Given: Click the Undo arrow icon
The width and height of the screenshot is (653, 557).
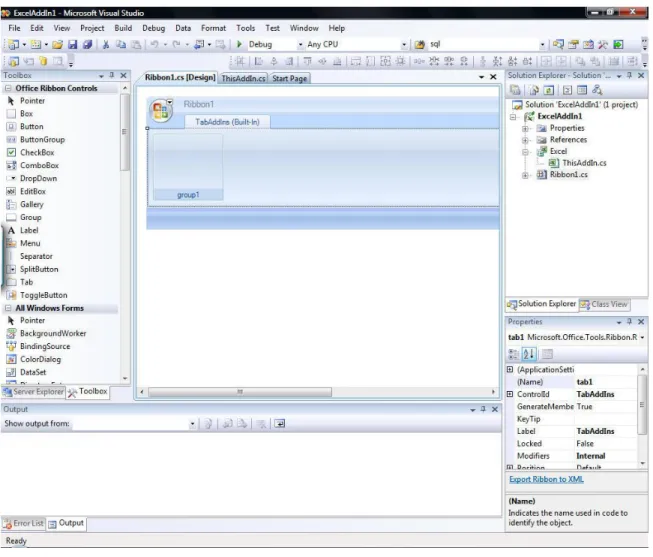Looking at the screenshot, I should click(x=155, y=45).
